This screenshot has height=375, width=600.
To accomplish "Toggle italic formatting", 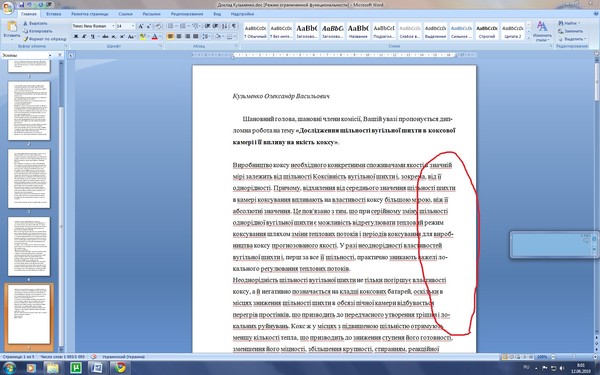I will [84, 37].
